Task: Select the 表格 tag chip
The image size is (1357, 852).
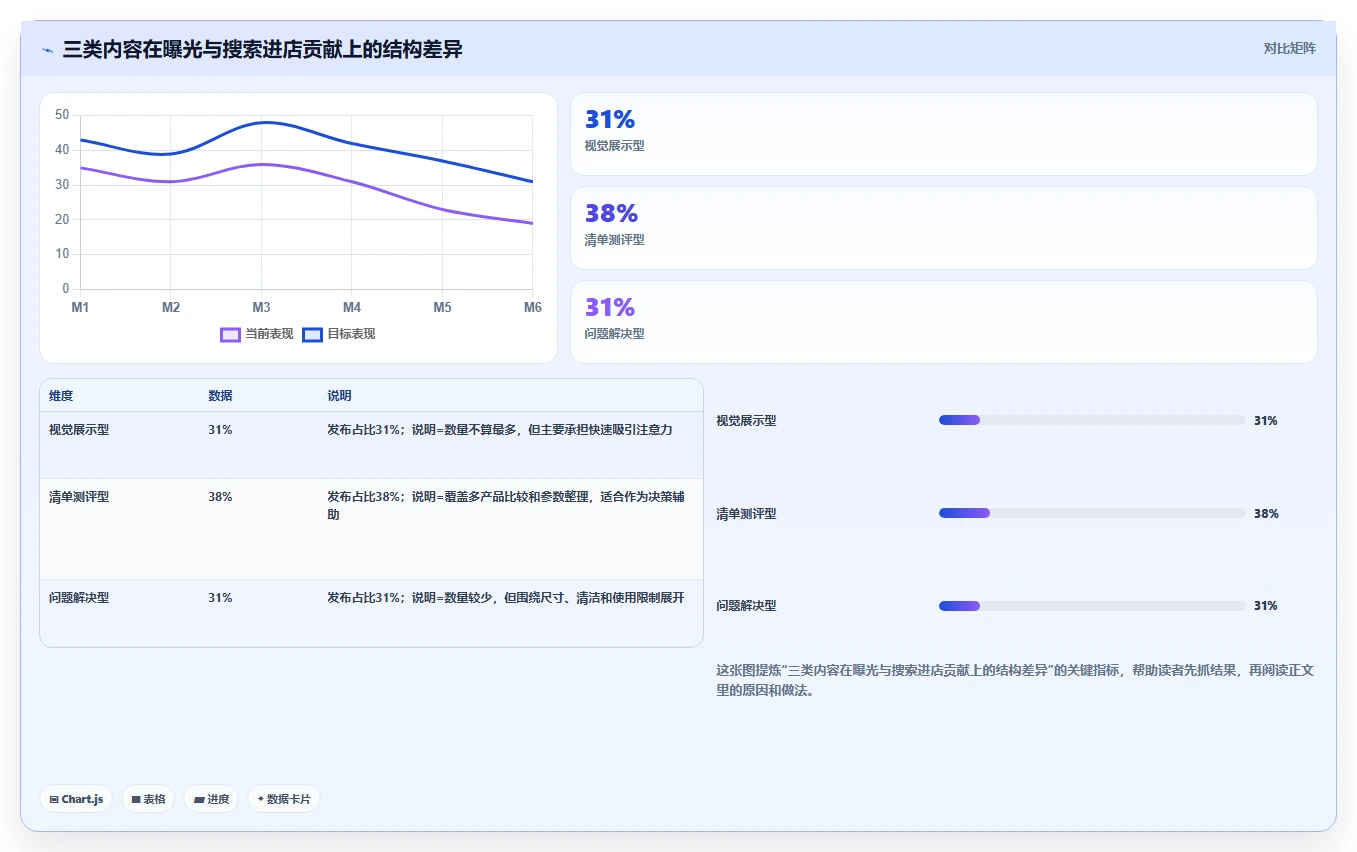Action: pos(148,799)
